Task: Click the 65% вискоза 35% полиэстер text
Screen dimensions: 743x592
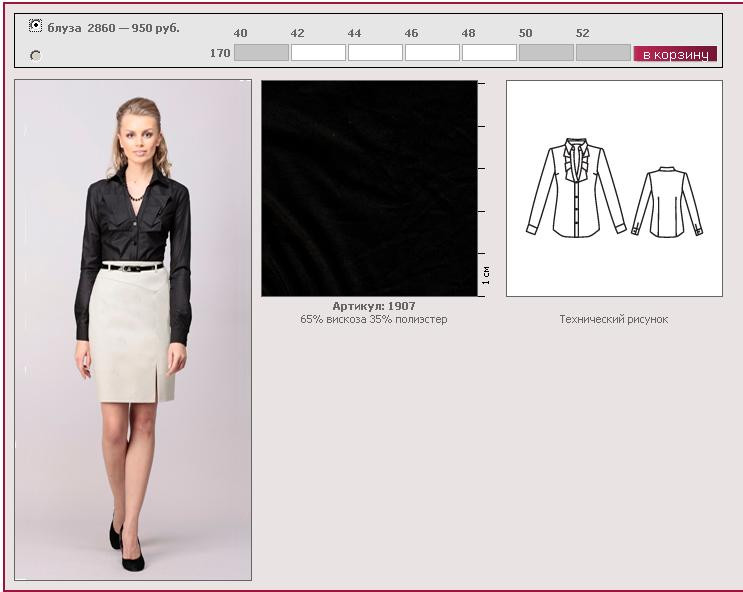Action: coord(373,320)
